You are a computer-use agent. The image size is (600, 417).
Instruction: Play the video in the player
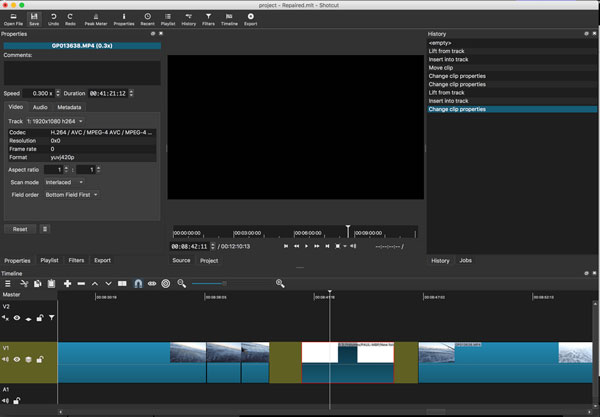click(x=307, y=246)
